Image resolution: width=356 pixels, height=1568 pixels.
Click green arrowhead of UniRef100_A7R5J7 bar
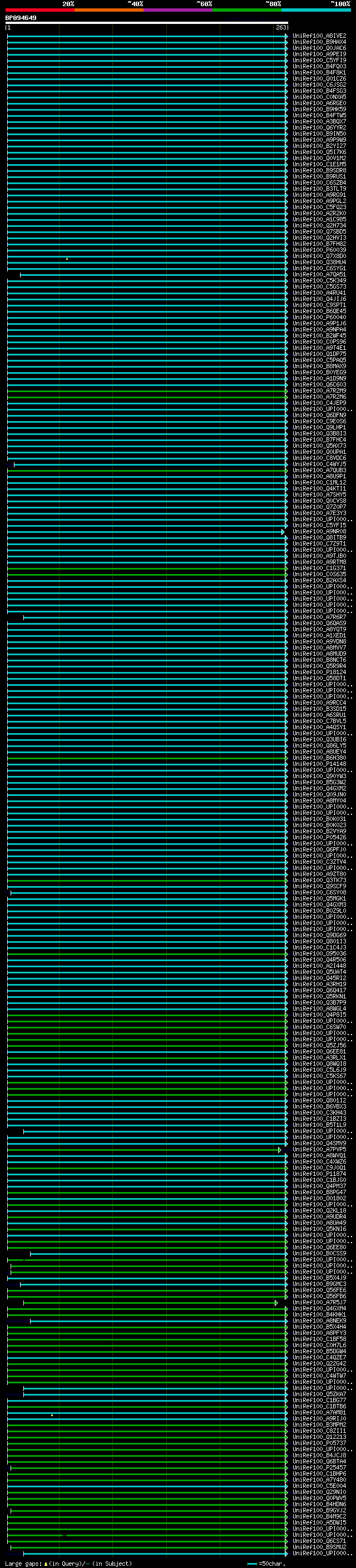point(277,1303)
